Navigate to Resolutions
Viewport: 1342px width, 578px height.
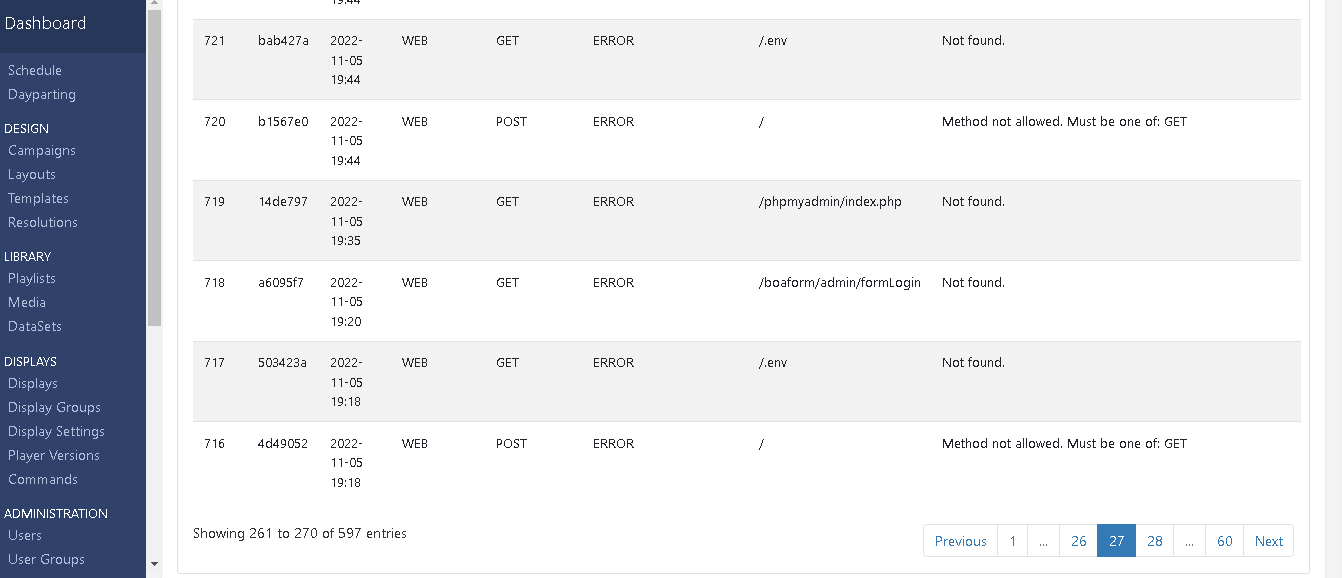pos(43,222)
